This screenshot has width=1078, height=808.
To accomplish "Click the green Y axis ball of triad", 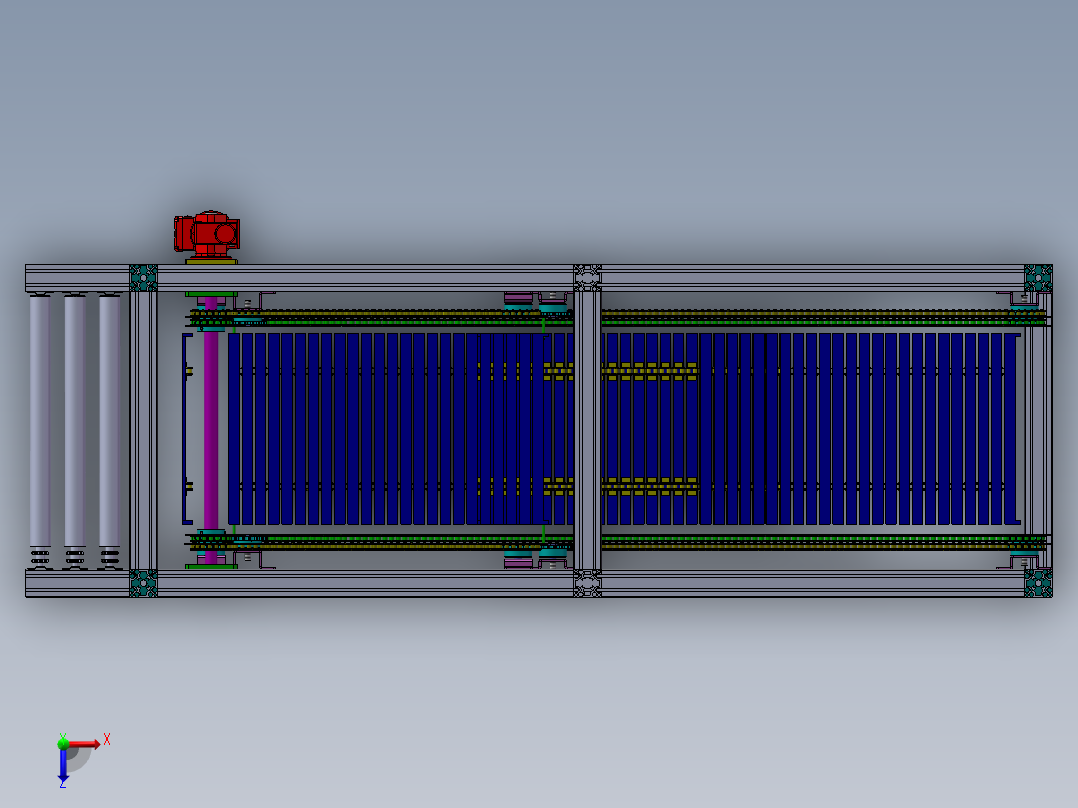I will (63, 743).
